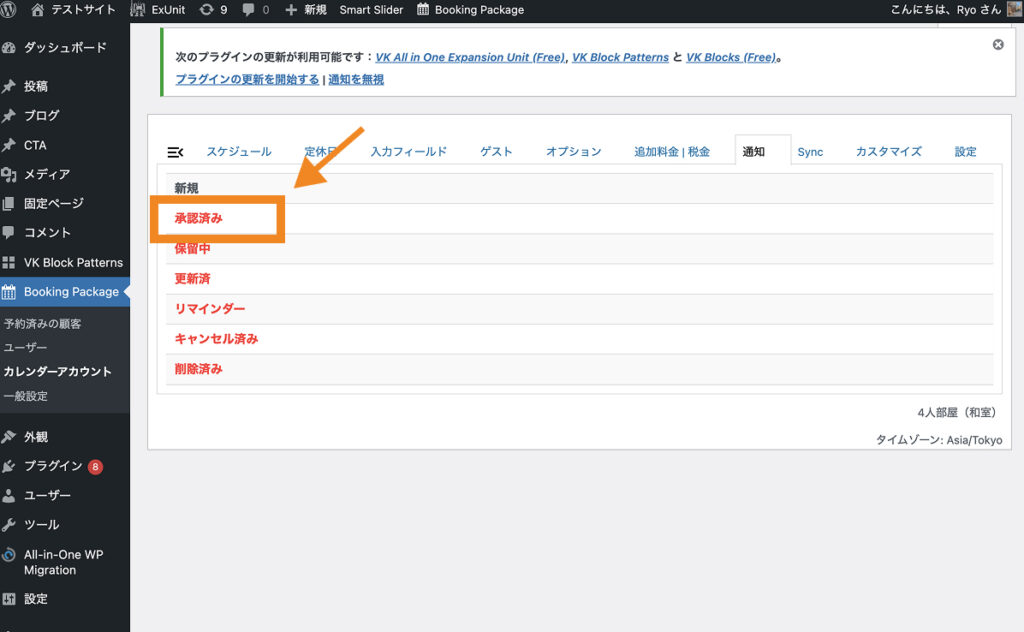
Task: Go to ダッシュボード in sidebar
Action: [64, 48]
